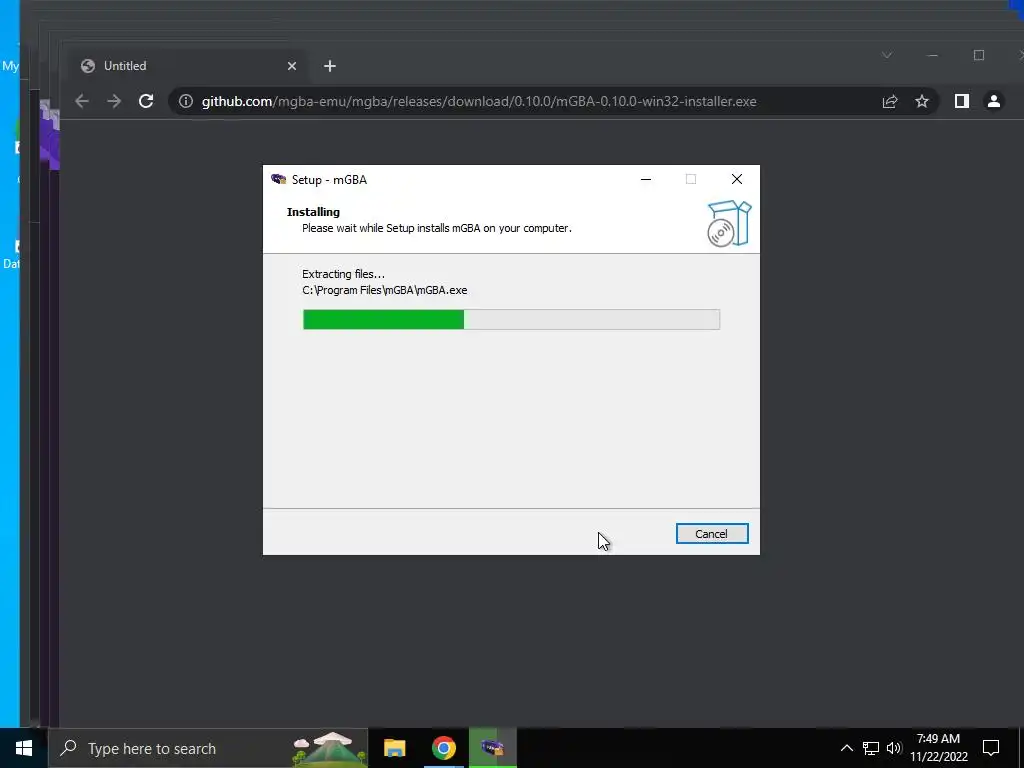Viewport: 1024px width, 768px height.
Task: Go forward in Chrome browser
Action: point(114,101)
